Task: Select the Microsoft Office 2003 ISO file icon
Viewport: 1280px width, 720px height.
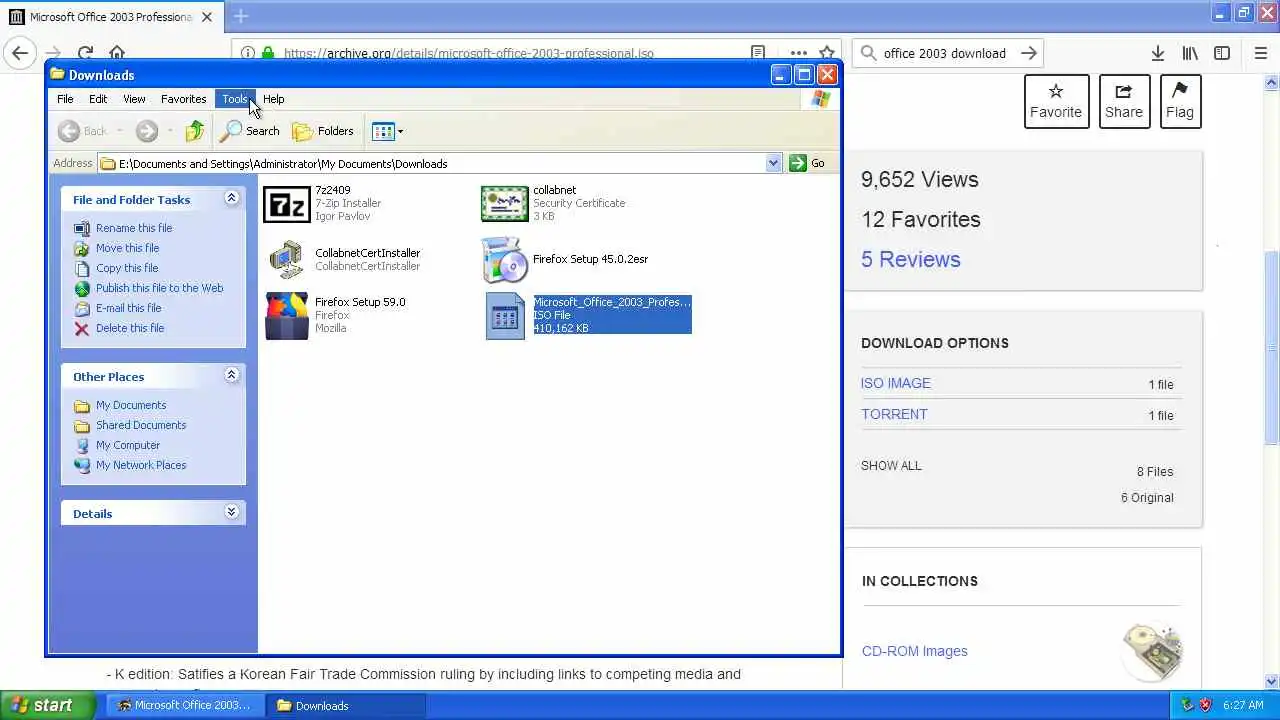Action: [x=504, y=316]
